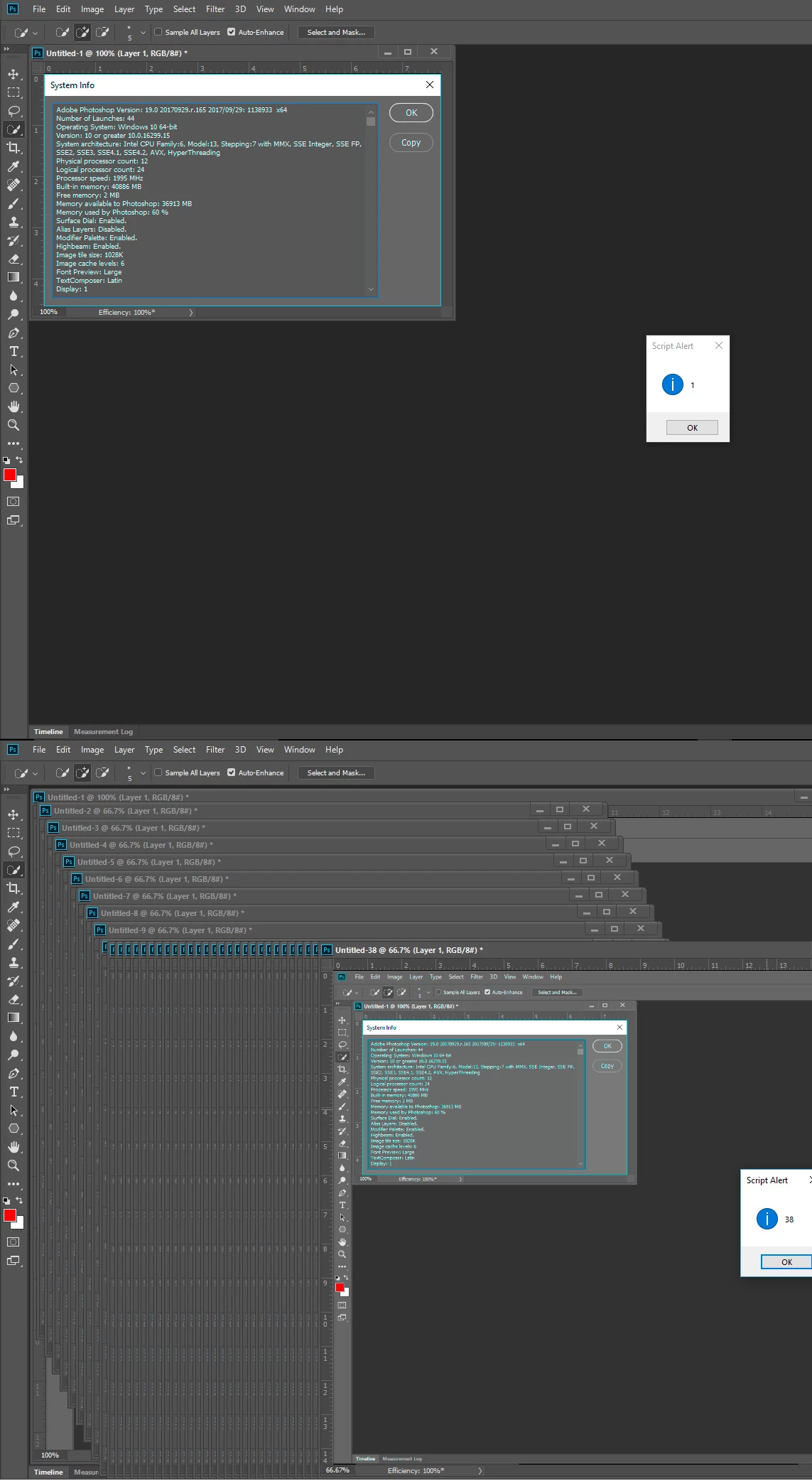Select Rectangular Marquee tool in upper Photoshop toolbar
This screenshot has width=812, height=1481.
click(x=13, y=92)
